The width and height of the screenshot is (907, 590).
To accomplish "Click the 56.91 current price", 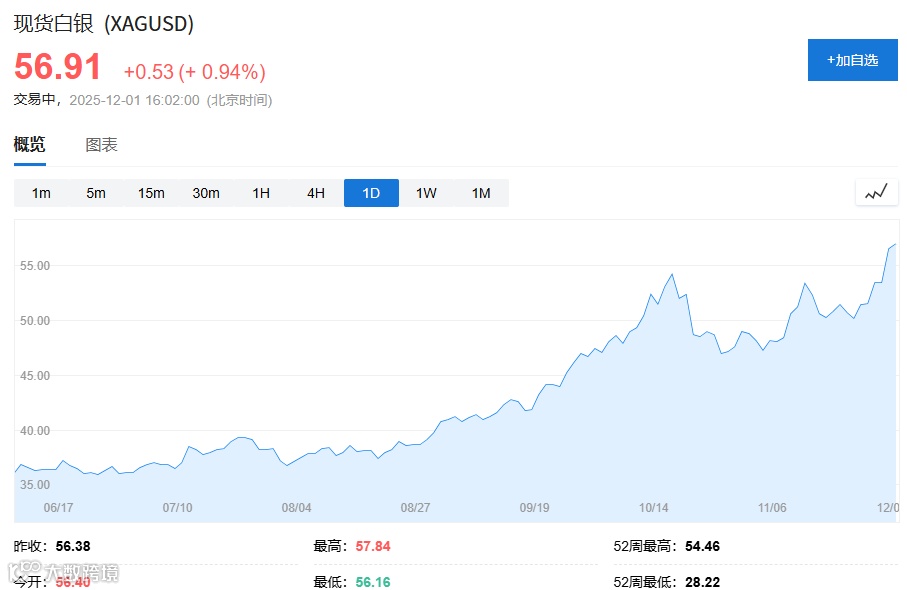I will [x=57, y=67].
